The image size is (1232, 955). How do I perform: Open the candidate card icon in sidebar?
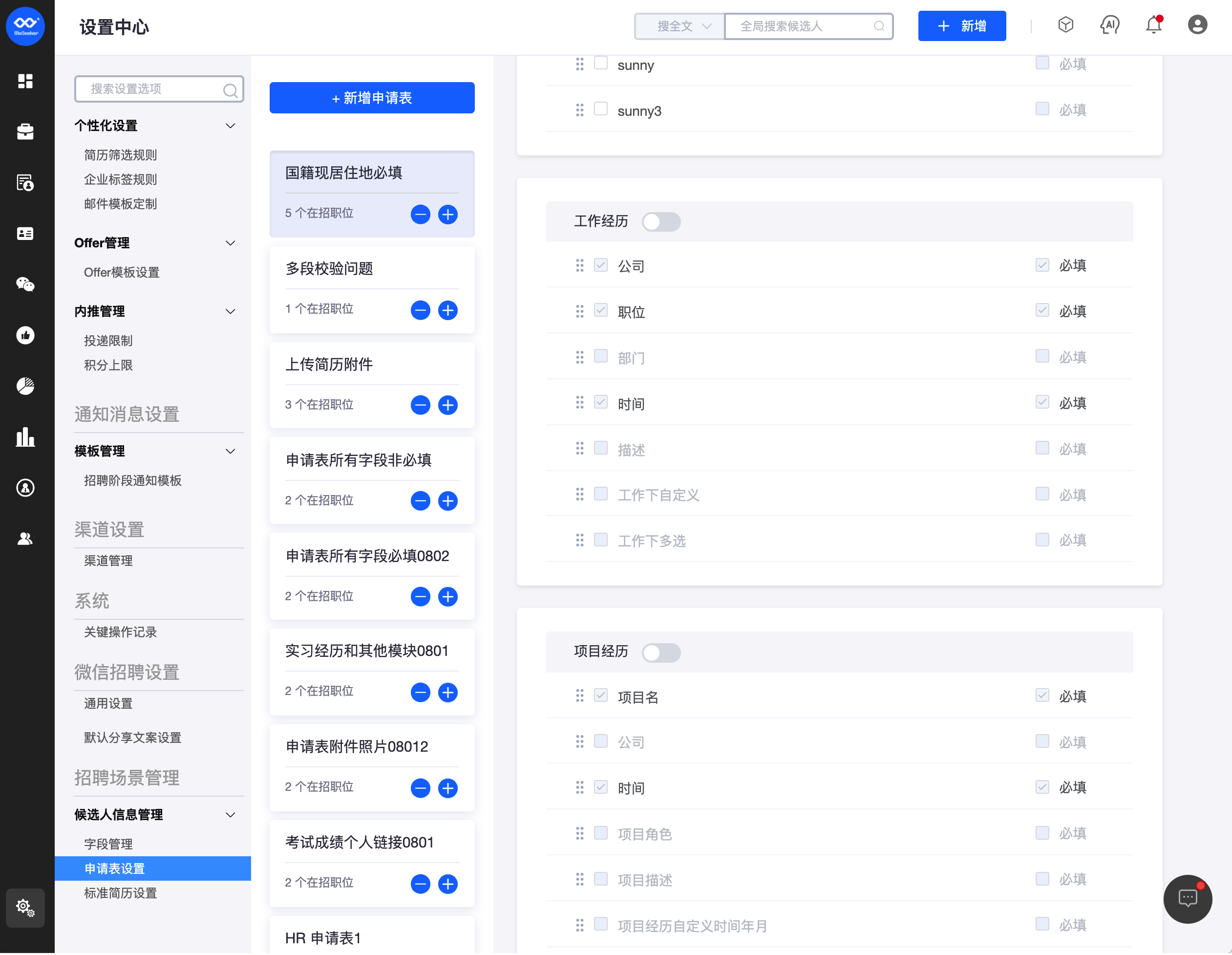[25, 234]
